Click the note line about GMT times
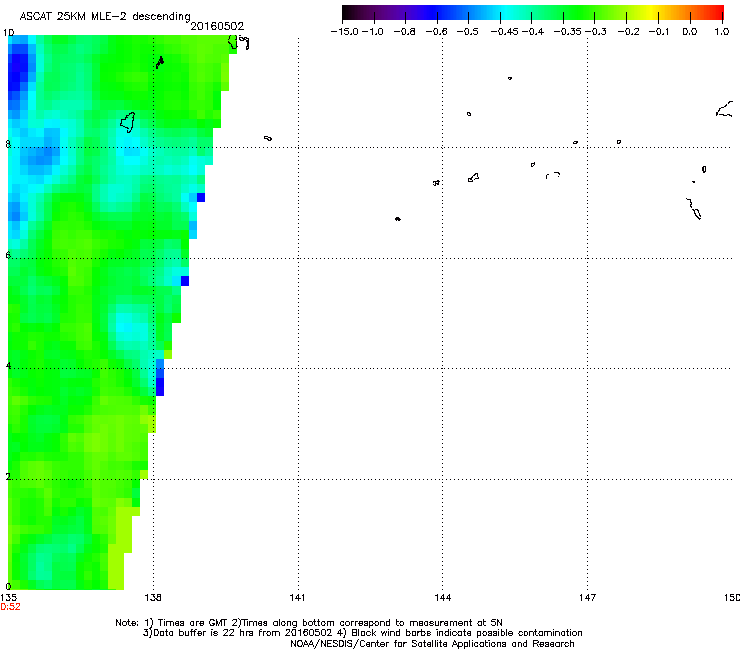 point(309,623)
